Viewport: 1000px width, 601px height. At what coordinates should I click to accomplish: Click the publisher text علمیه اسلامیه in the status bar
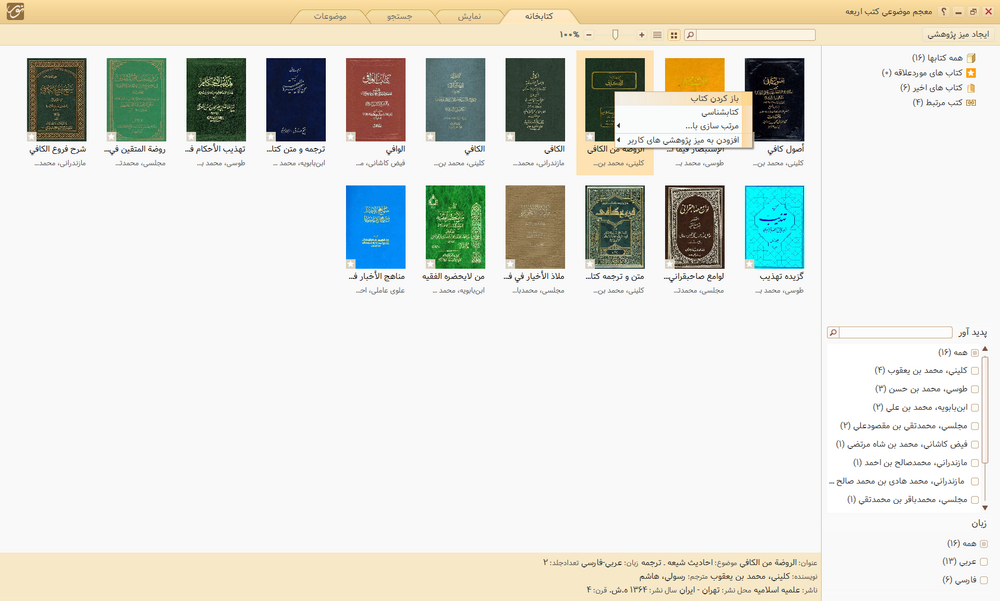[775, 590]
